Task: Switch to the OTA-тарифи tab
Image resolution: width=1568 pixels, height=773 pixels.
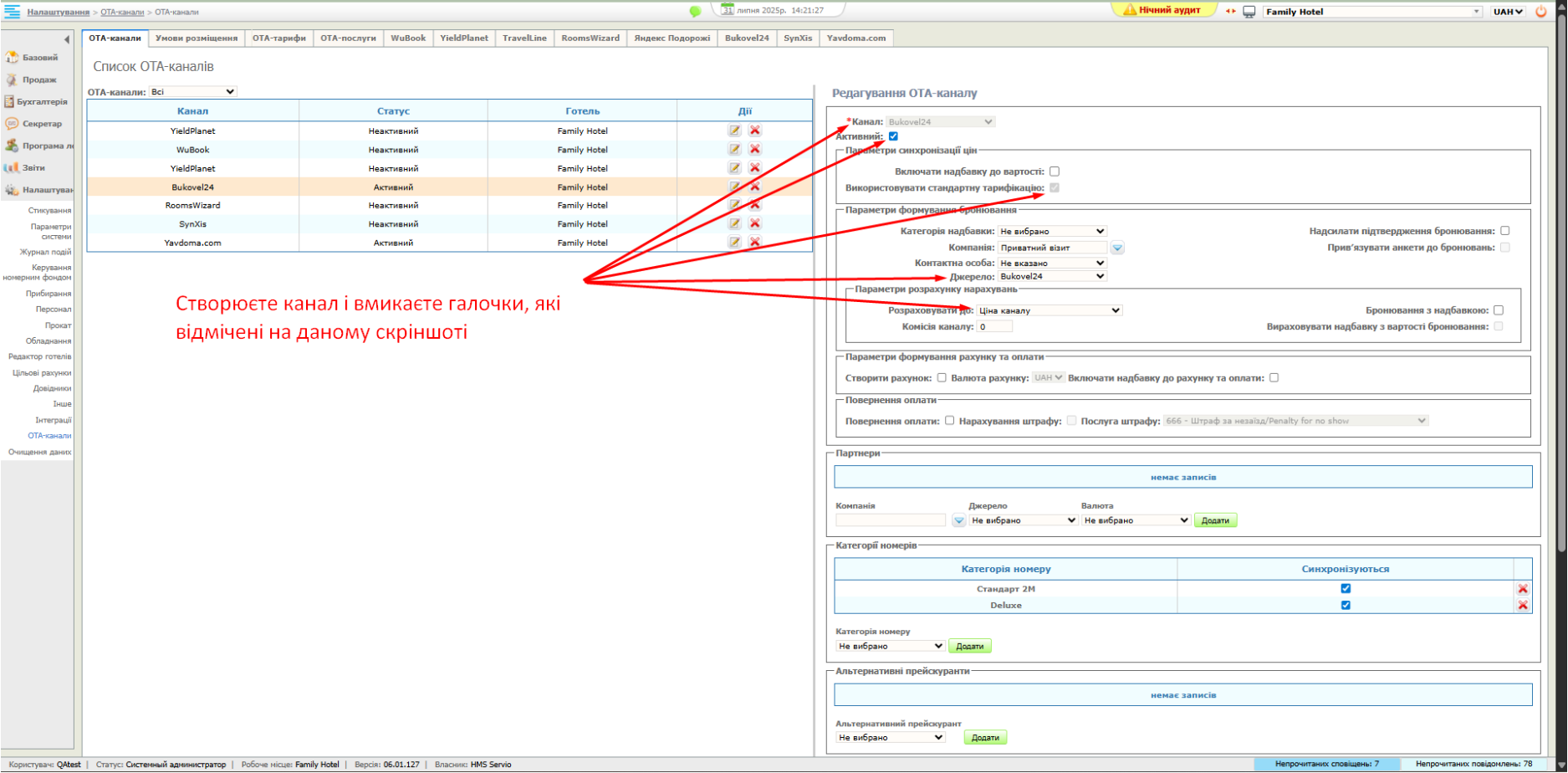Action: click(x=279, y=38)
